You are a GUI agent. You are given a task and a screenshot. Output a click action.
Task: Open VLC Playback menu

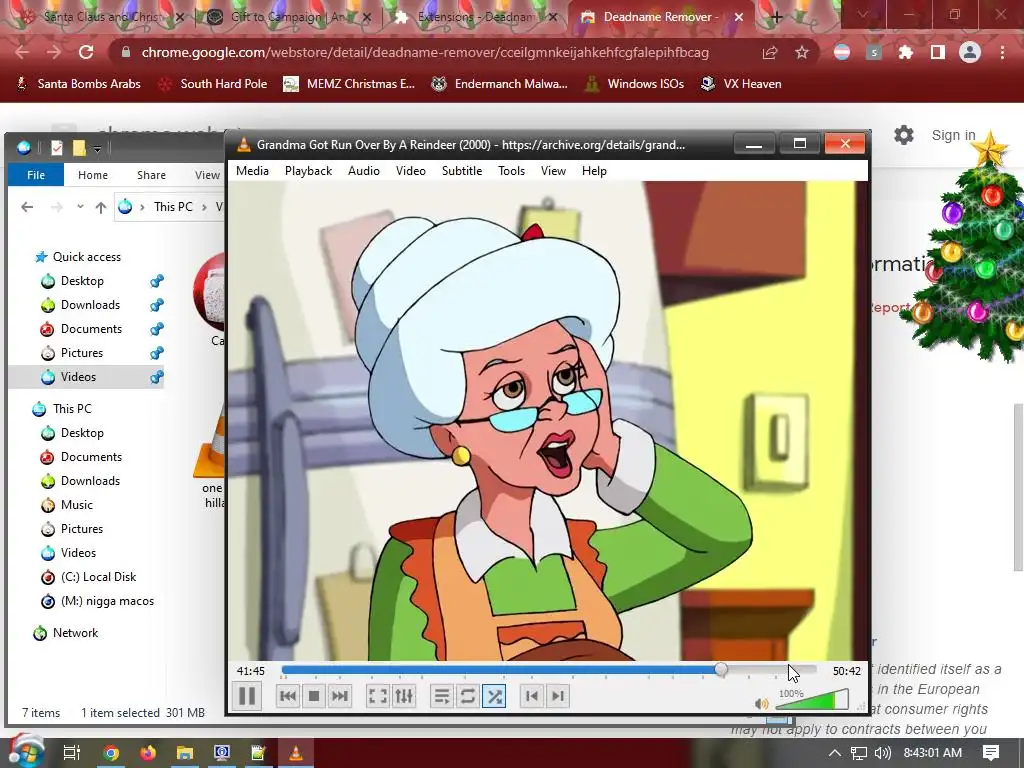click(308, 170)
